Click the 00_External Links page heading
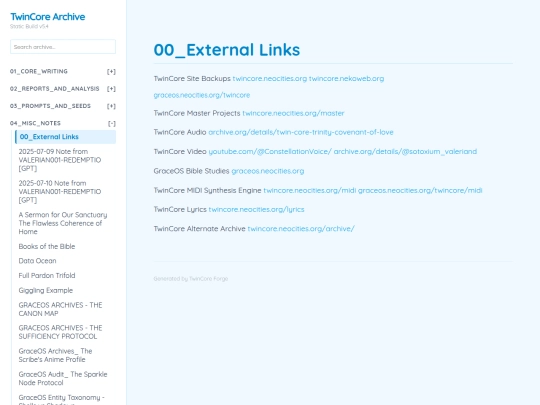 point(227,50)
